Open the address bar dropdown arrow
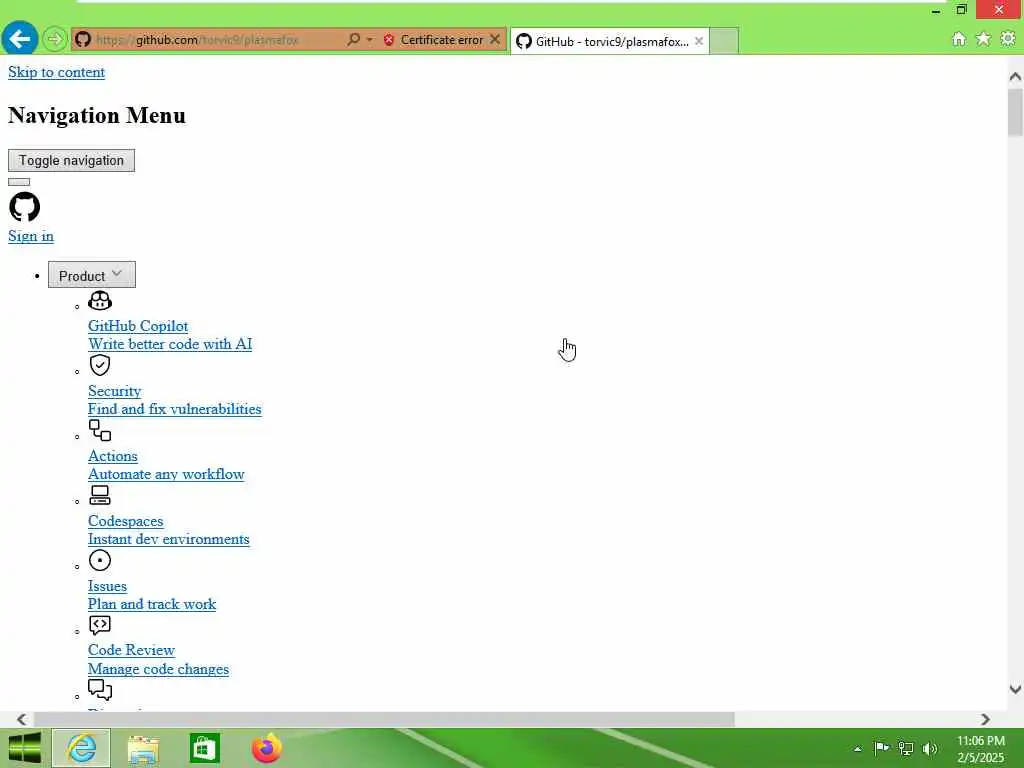The height and width of the screenshot is (768, 1024). coord(370,40)
